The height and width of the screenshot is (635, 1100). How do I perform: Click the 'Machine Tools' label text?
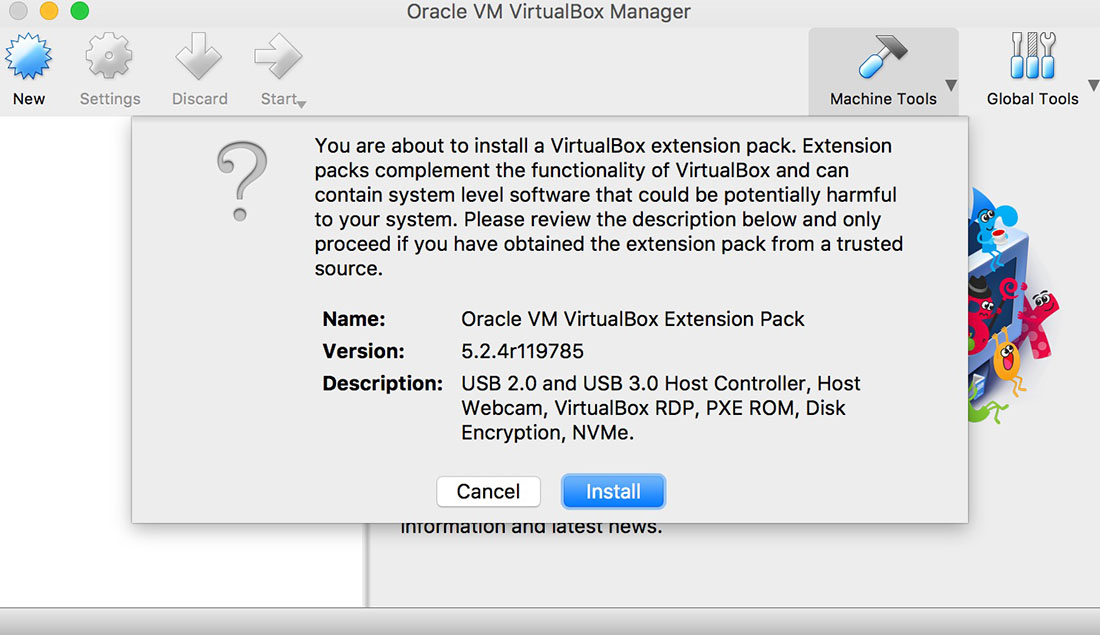(x=883, y=99)
